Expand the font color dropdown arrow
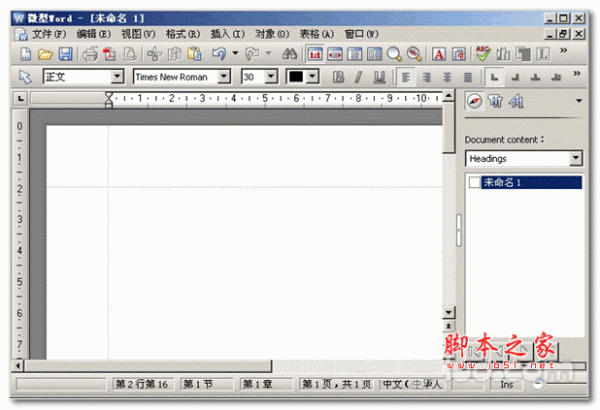The height and width of the screenshot is (410, 600). (313, 77)
